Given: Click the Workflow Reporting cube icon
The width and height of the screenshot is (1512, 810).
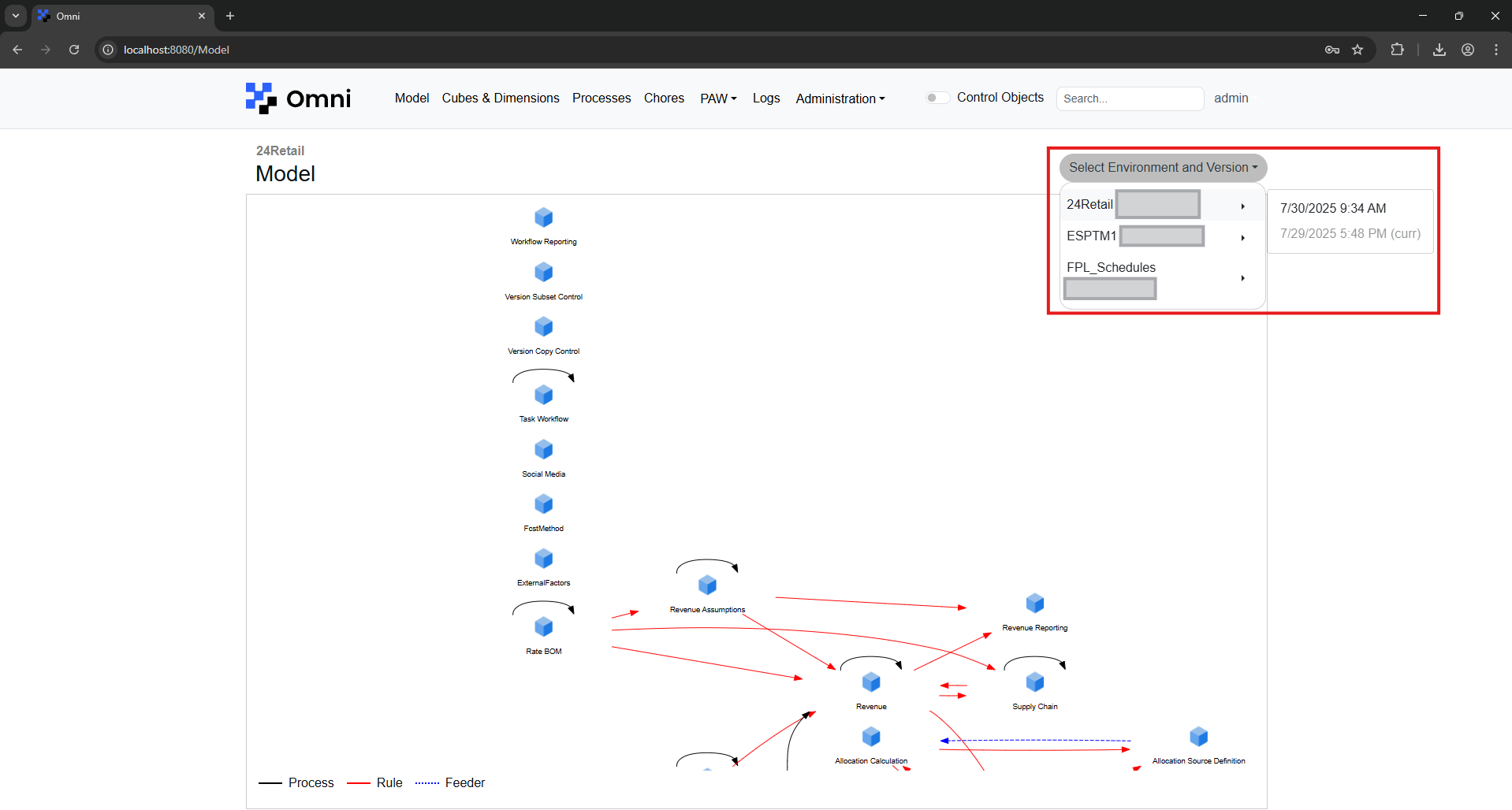Looking at the screenshot, I should pos(543,217).
